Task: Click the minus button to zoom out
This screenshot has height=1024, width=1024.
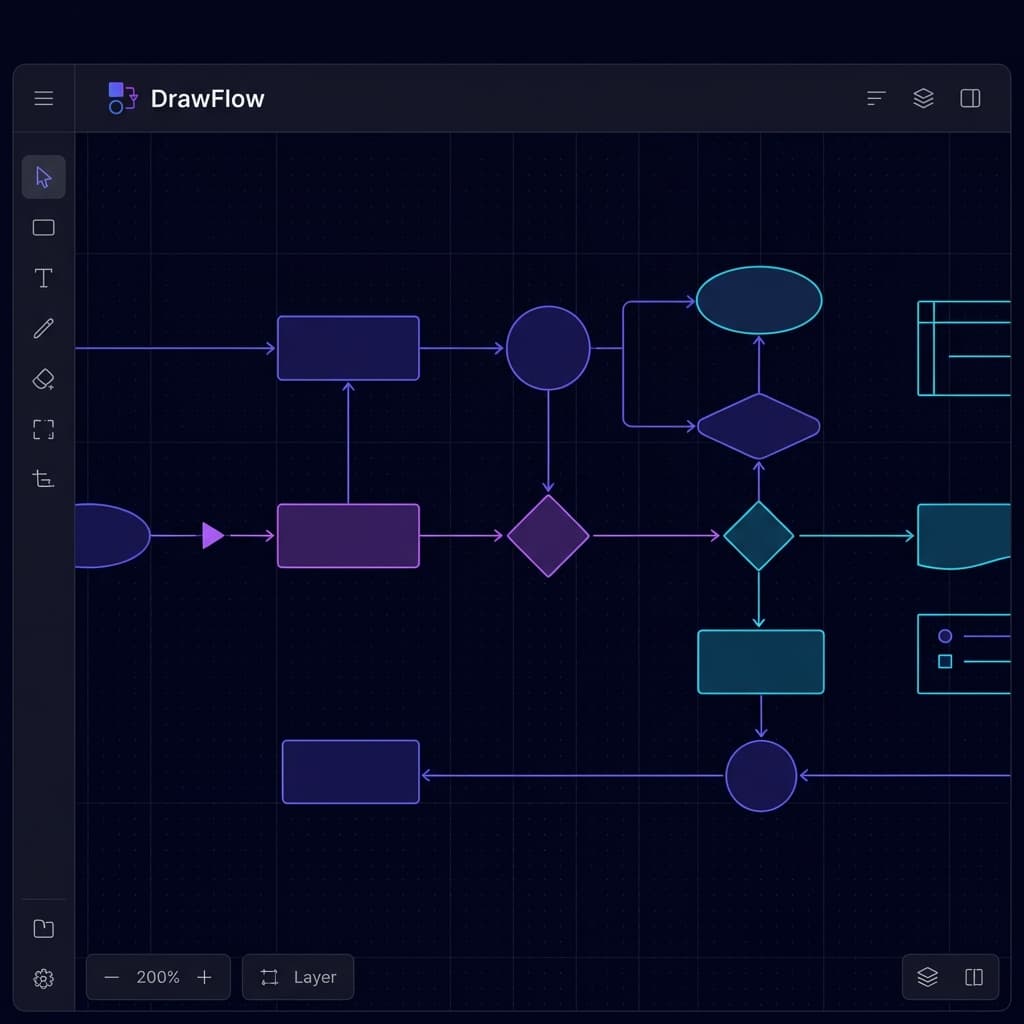Action: point(112,977)
